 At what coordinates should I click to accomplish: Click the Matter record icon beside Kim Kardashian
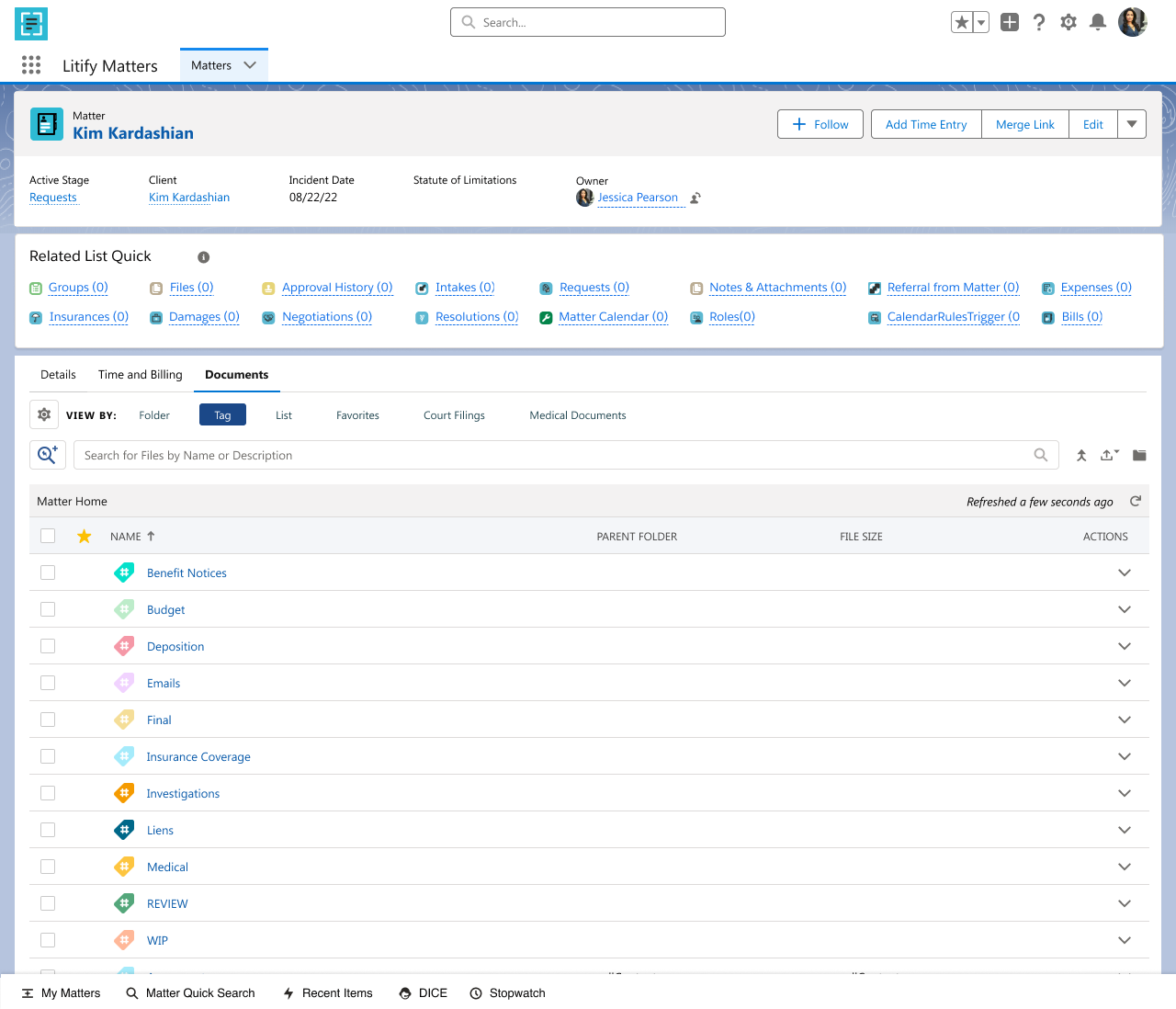(x=47, y=124)
